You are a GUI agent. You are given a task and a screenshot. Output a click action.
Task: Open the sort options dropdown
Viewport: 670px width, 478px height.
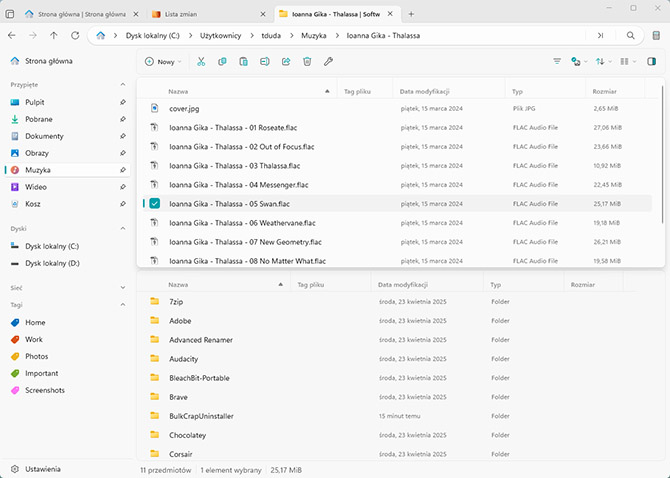click(603, 62)
